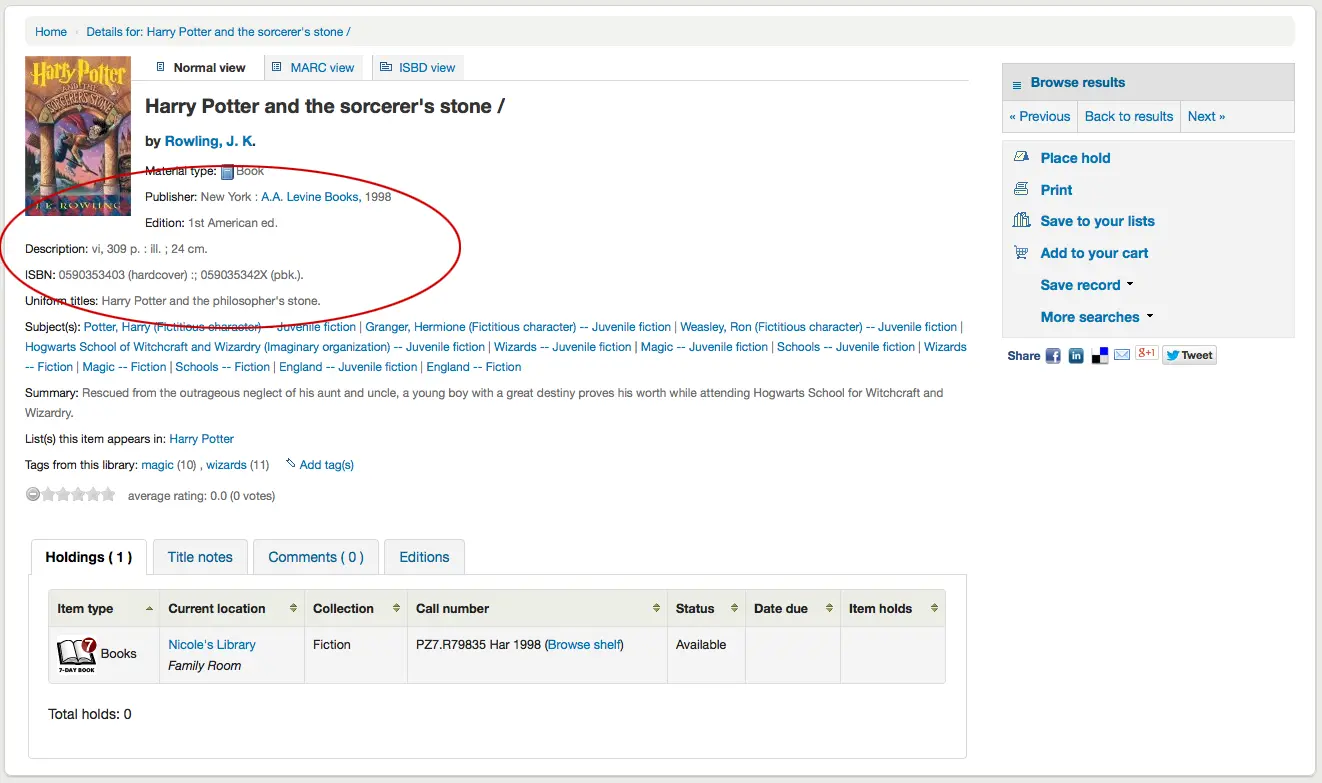Open the magic tag link
The height and width of the screenshot is (783, 1322).
tap(157, 465)
